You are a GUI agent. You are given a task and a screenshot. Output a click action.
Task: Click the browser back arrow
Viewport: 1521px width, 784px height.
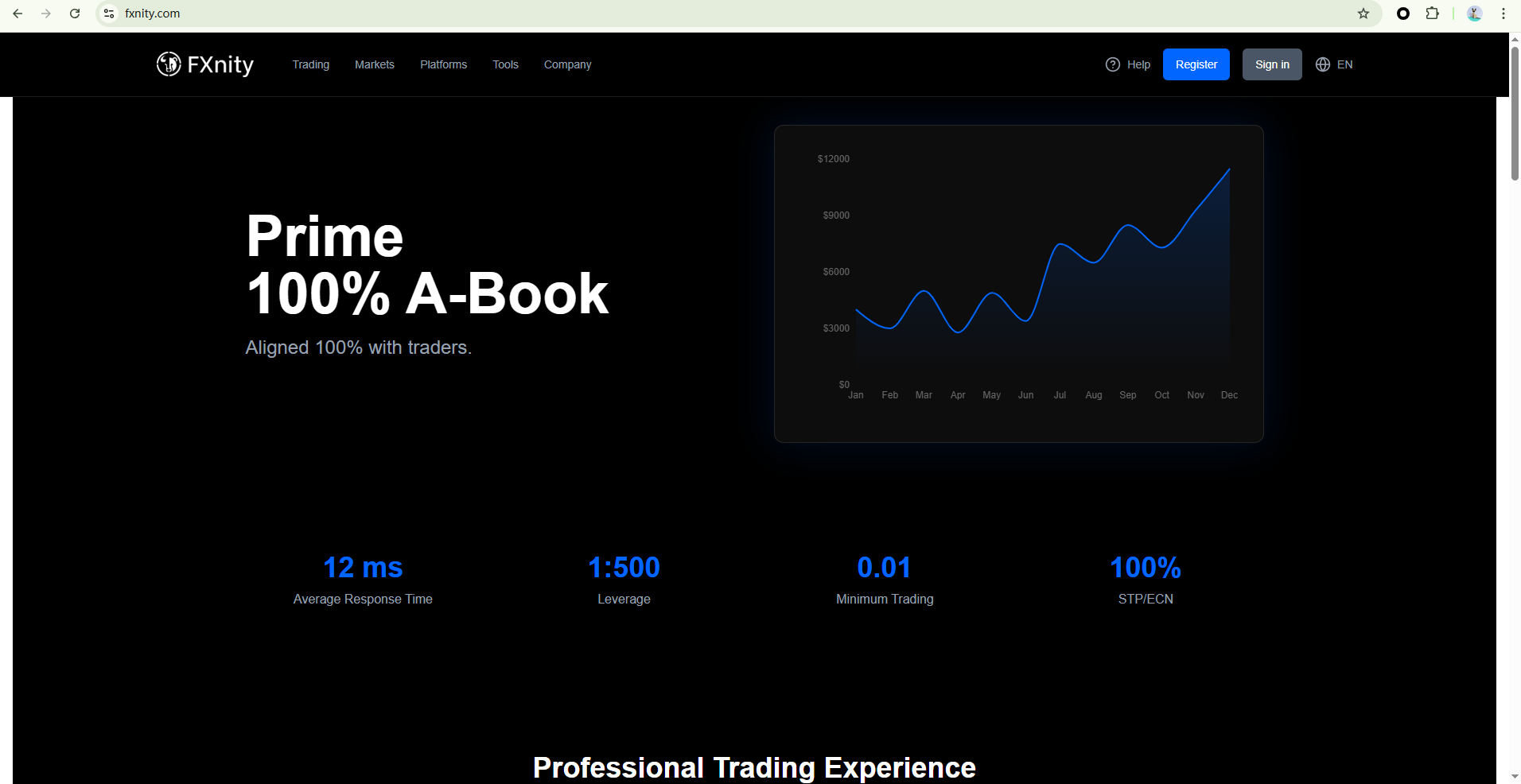pyautogui.click(x=18, y=14)
